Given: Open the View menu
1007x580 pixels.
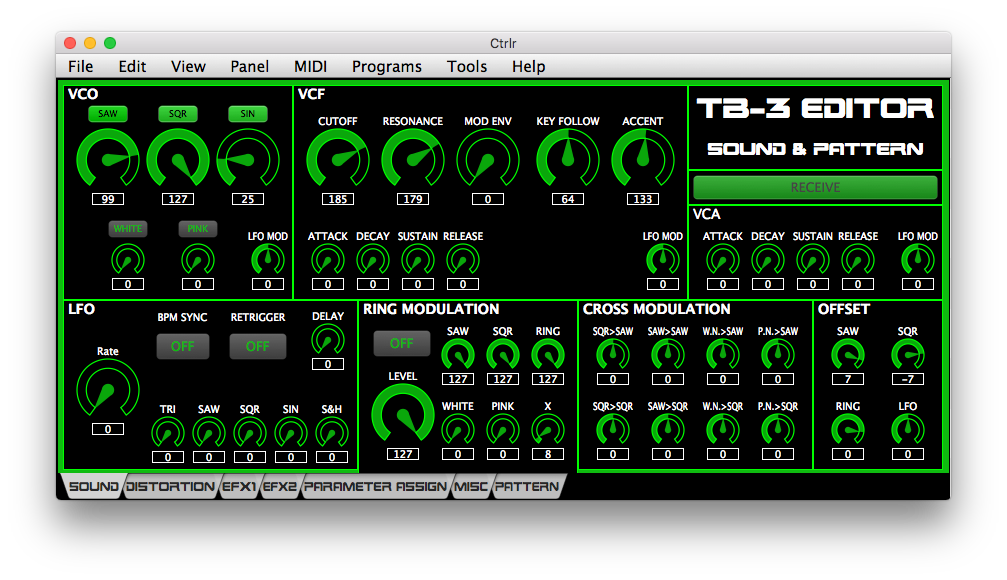Looking at the screenshot, I should [x=188, y=66].
